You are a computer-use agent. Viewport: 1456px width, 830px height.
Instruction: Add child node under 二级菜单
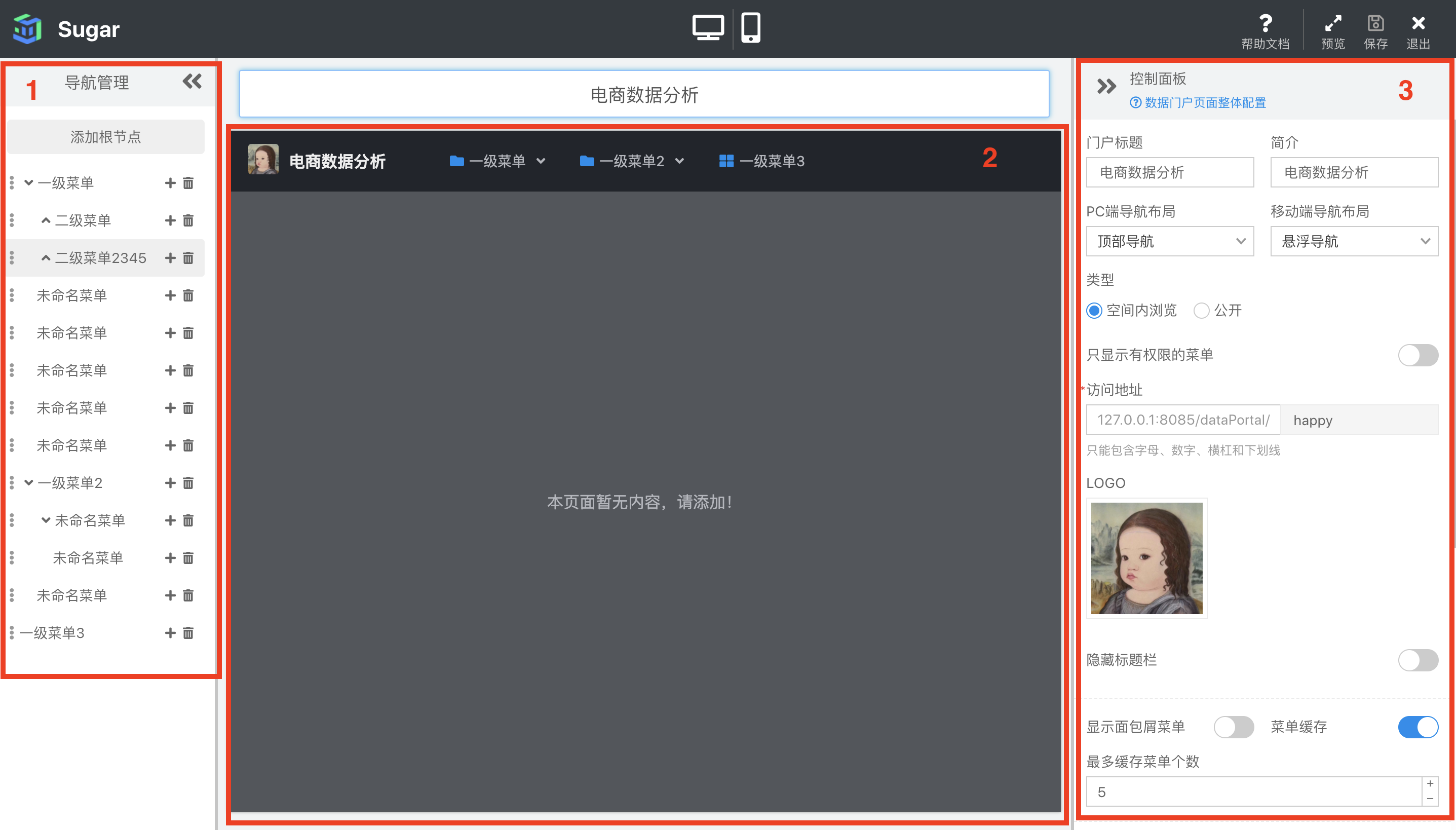[170, 220]
